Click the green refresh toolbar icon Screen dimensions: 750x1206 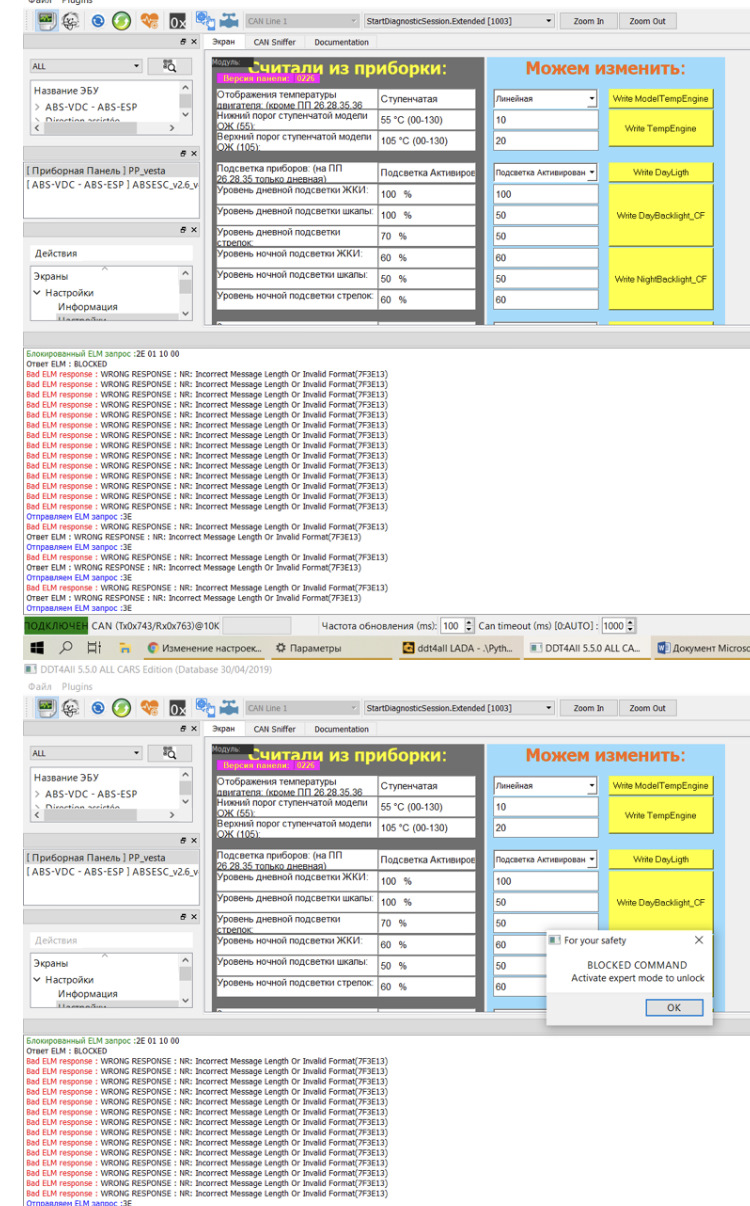coord(121,21)
